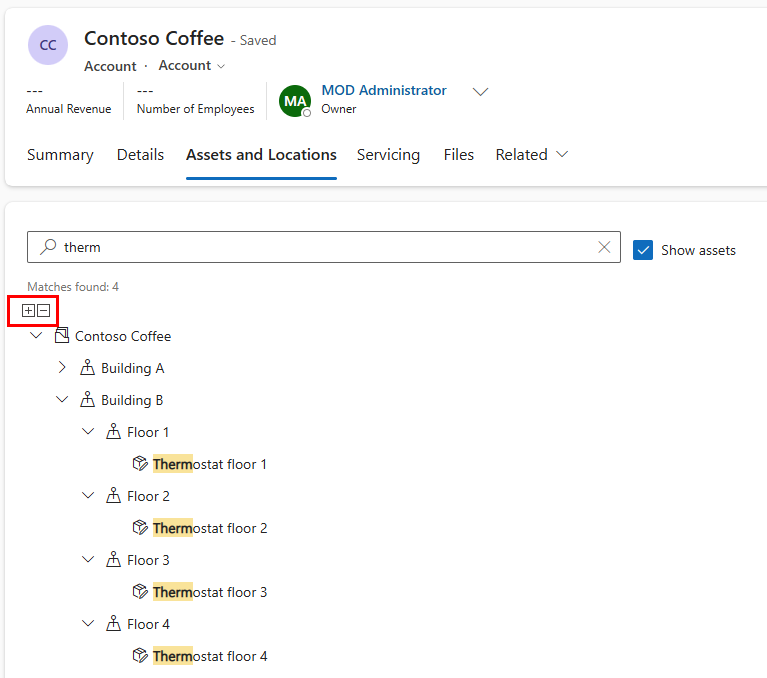Click the collapse all tree icon
The height and width of the screenshot is (678, 767).
tap(44, 311)
